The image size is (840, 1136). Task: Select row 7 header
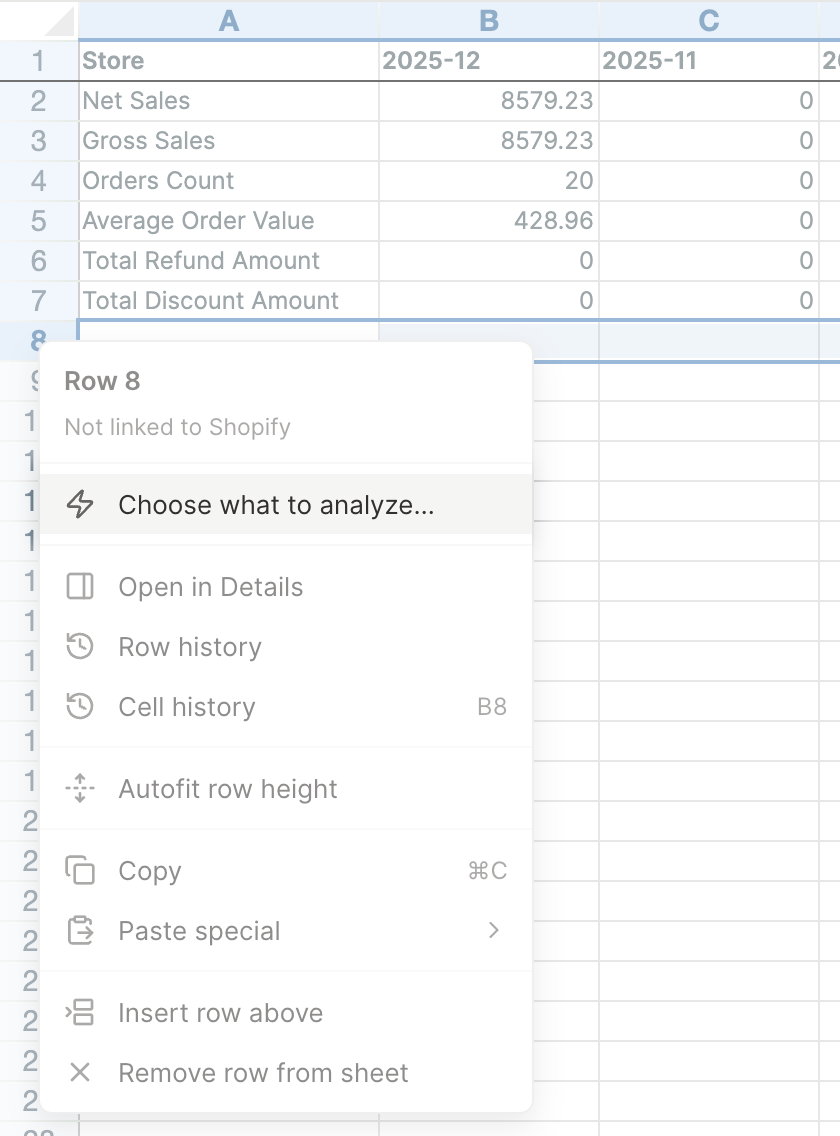[38, 301]
